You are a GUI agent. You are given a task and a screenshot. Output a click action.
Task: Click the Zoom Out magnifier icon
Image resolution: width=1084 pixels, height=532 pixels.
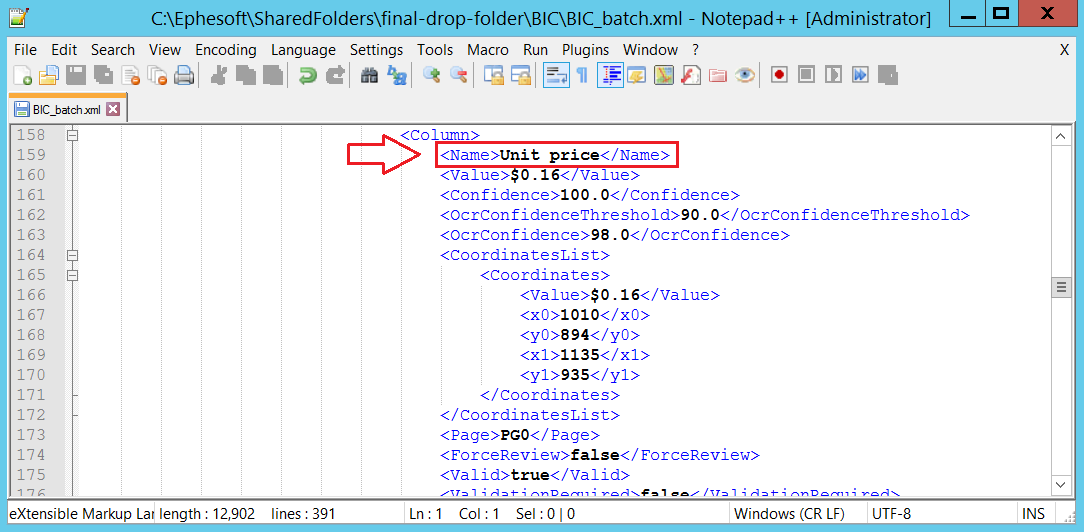(x=459, y=75)
